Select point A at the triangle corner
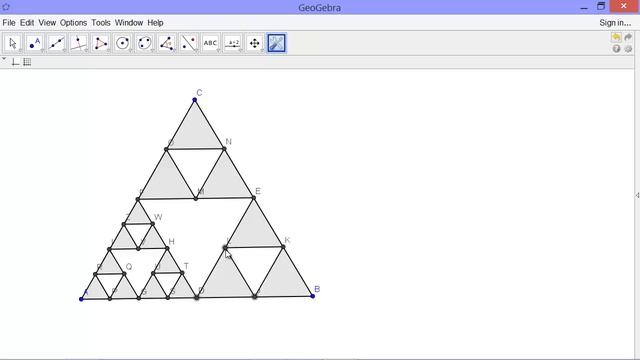 point(81,299)
